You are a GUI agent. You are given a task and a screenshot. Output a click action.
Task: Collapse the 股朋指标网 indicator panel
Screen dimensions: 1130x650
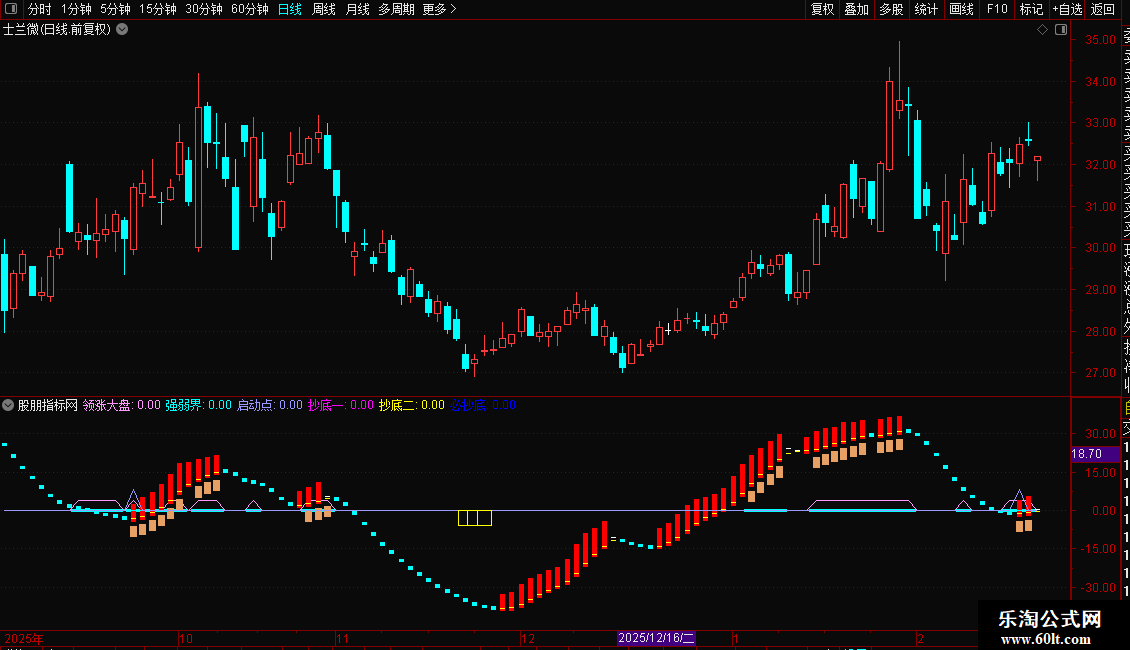click(8, 405)
